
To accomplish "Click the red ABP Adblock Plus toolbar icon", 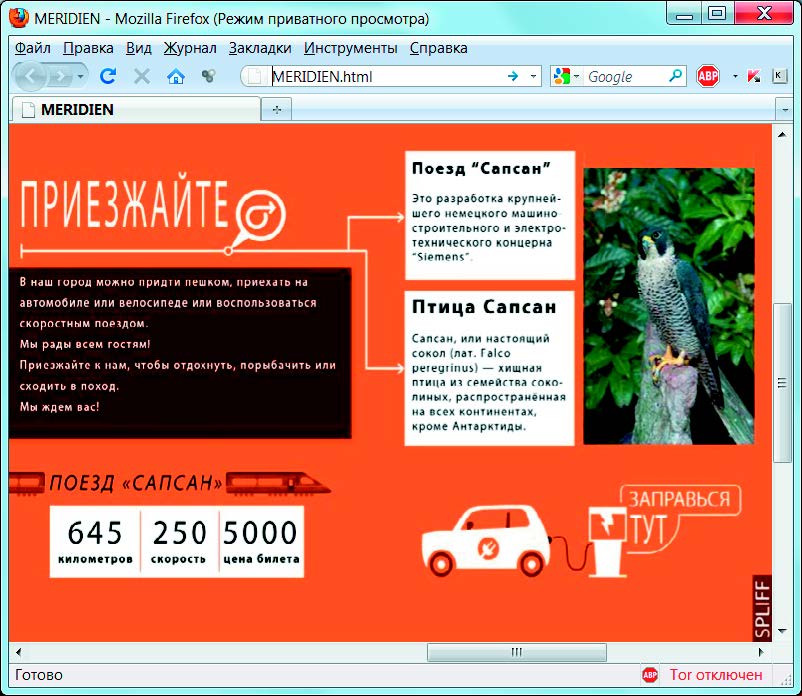I will tap(708, 77).
